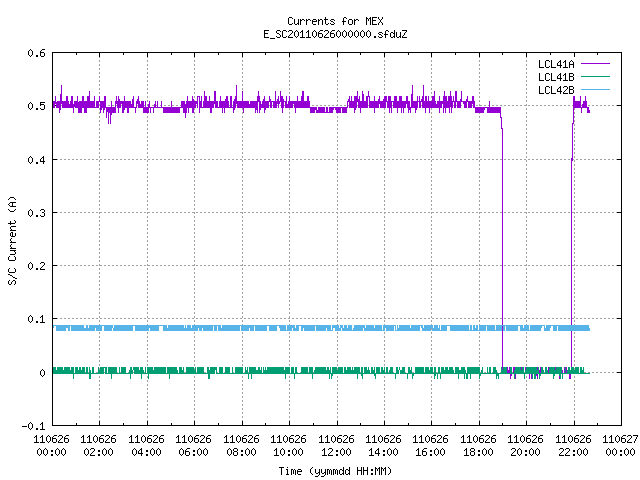The width and height of the screenshot is (640, 480).
Task: Click the '110626 04:00' x-axis tick label
Action: pos(147,446)
